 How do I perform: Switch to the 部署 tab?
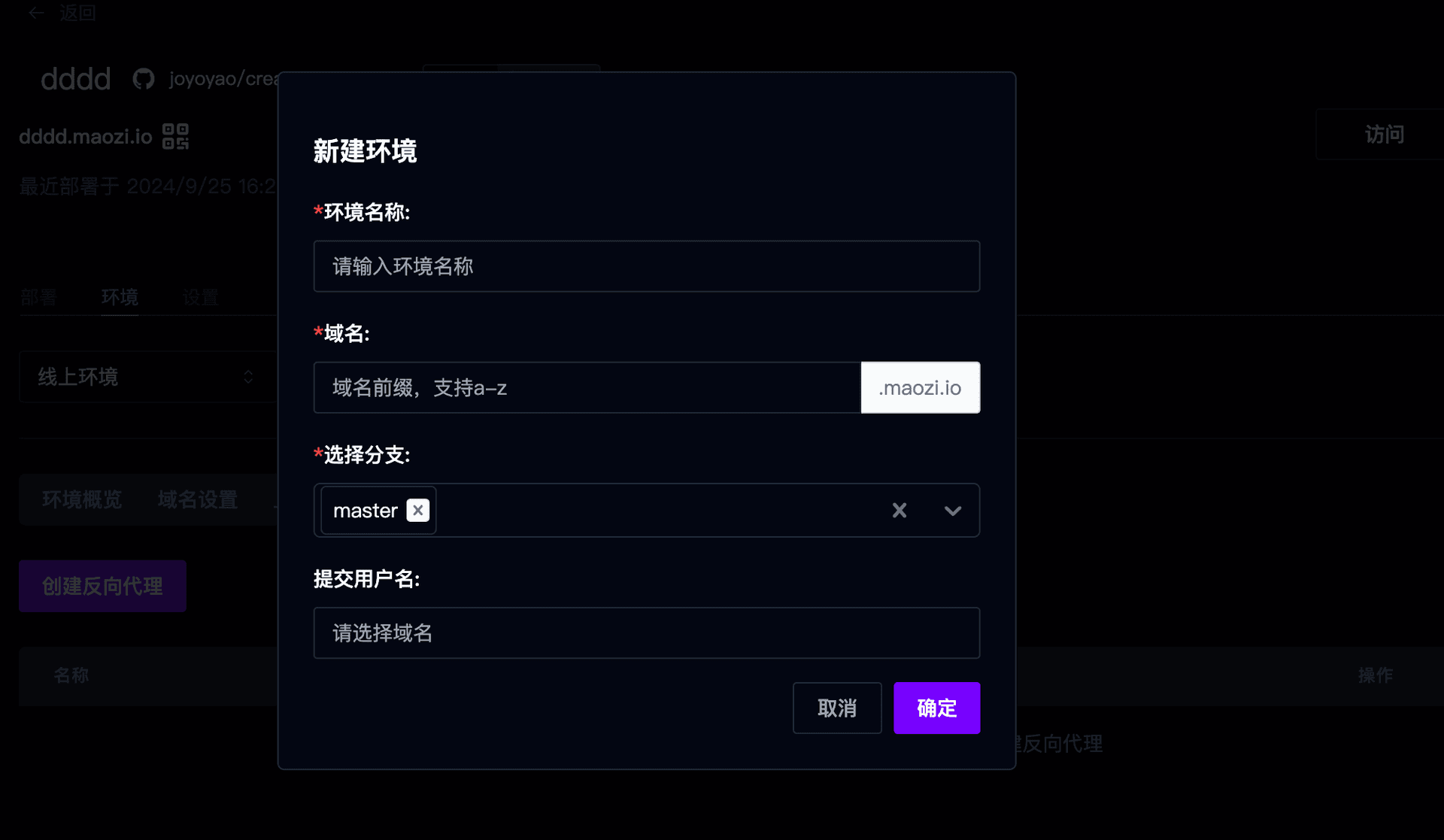pos(39,298)
